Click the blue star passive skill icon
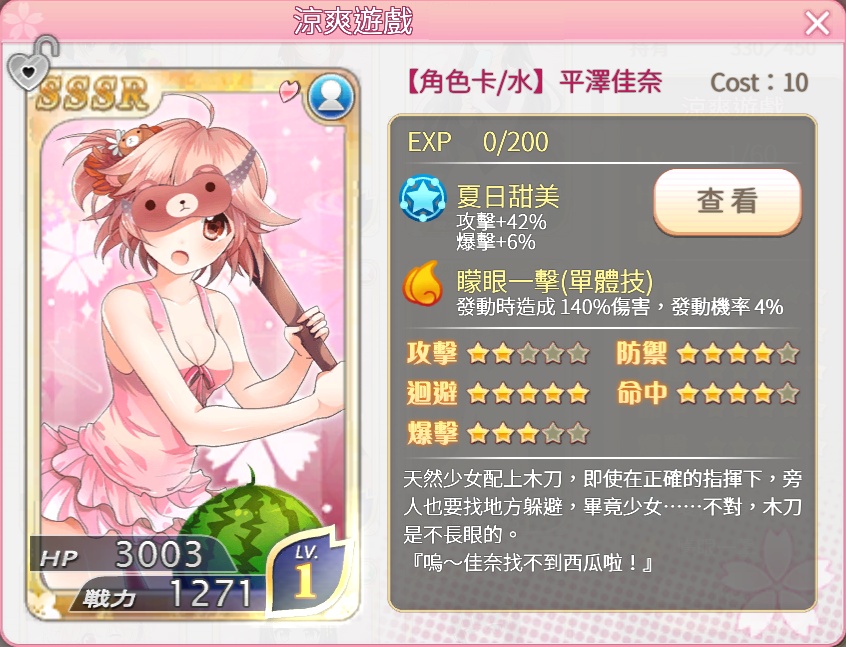 click(422, 199)
